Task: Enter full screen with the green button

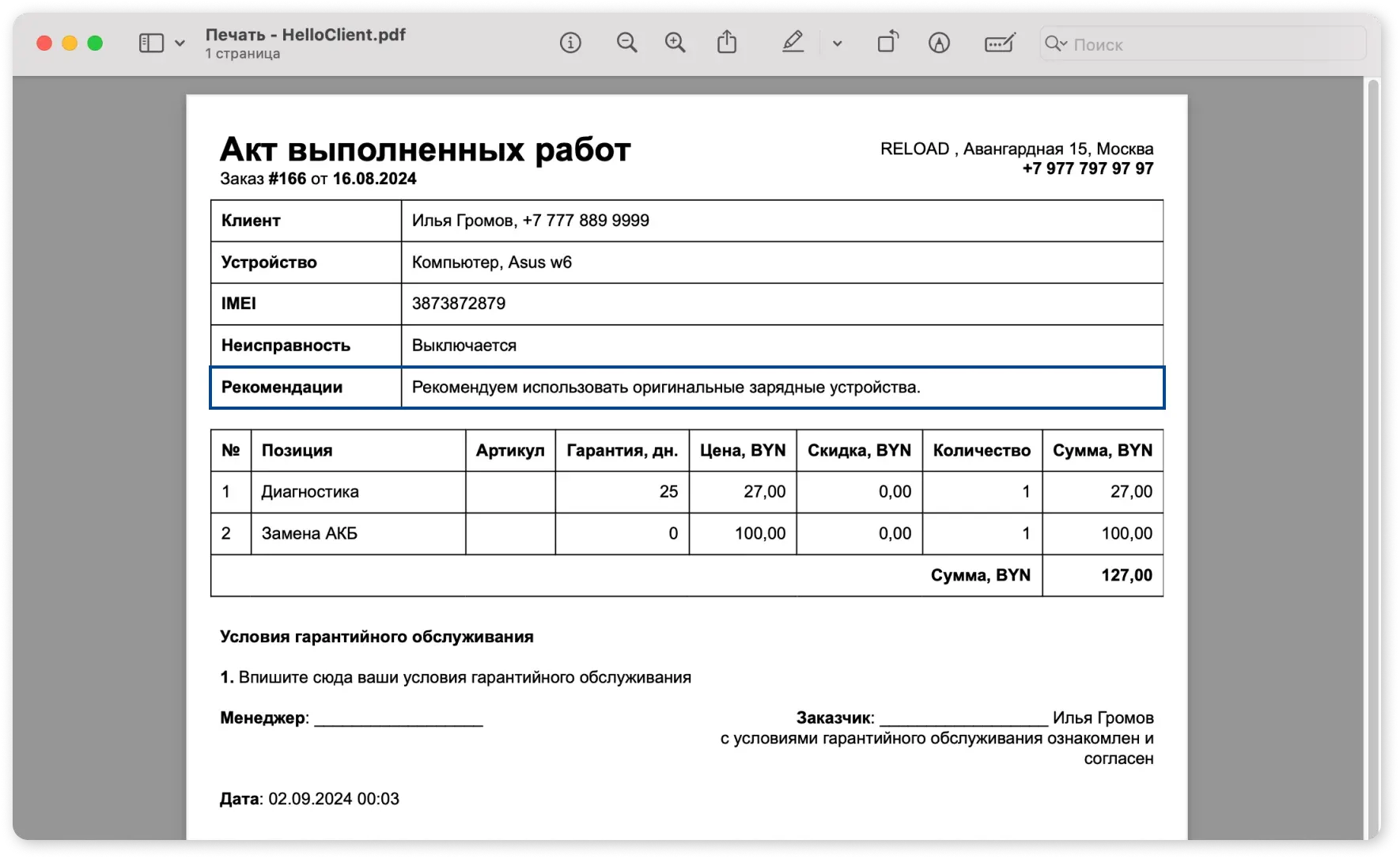Action: point(95,43)
